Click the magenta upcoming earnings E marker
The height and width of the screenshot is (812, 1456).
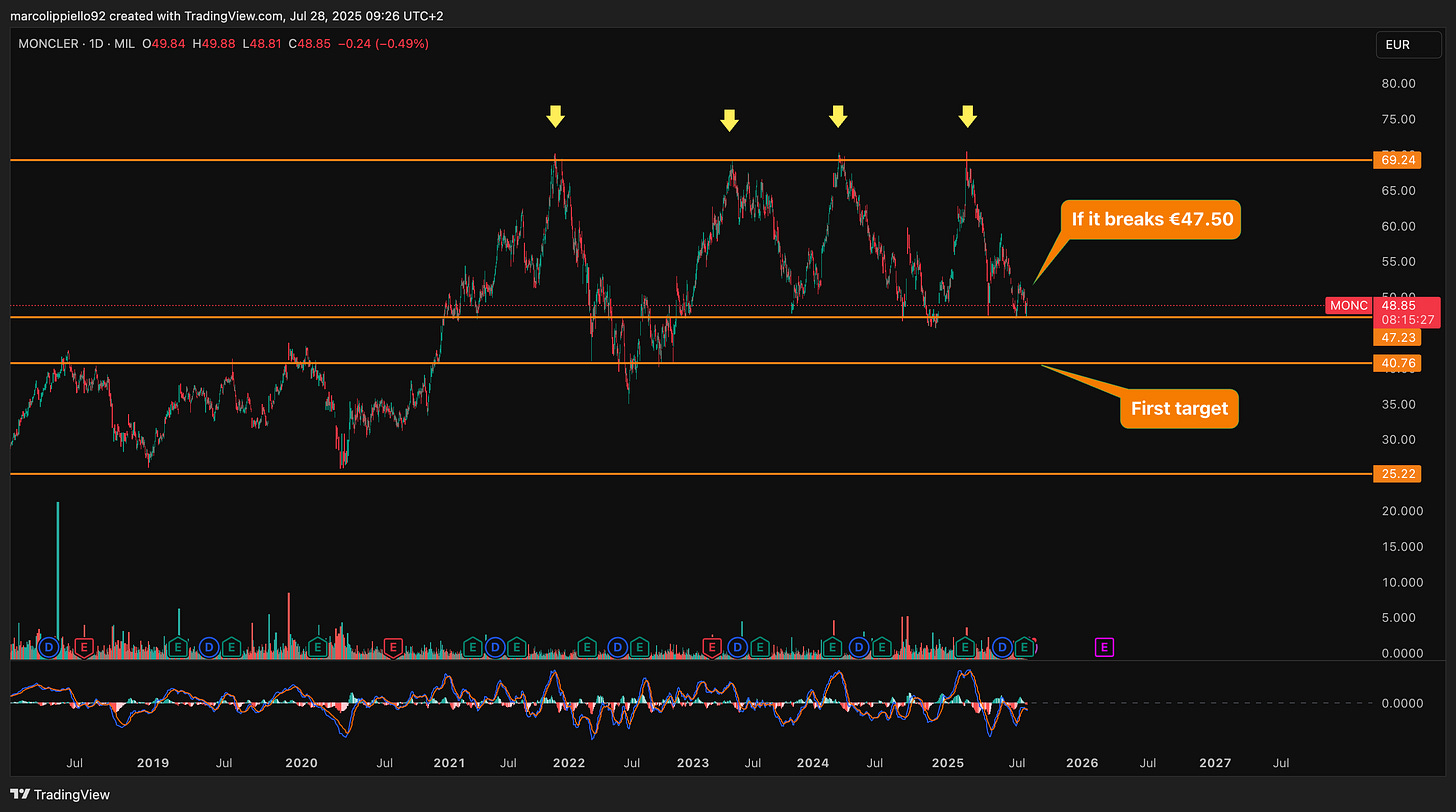1104,647
